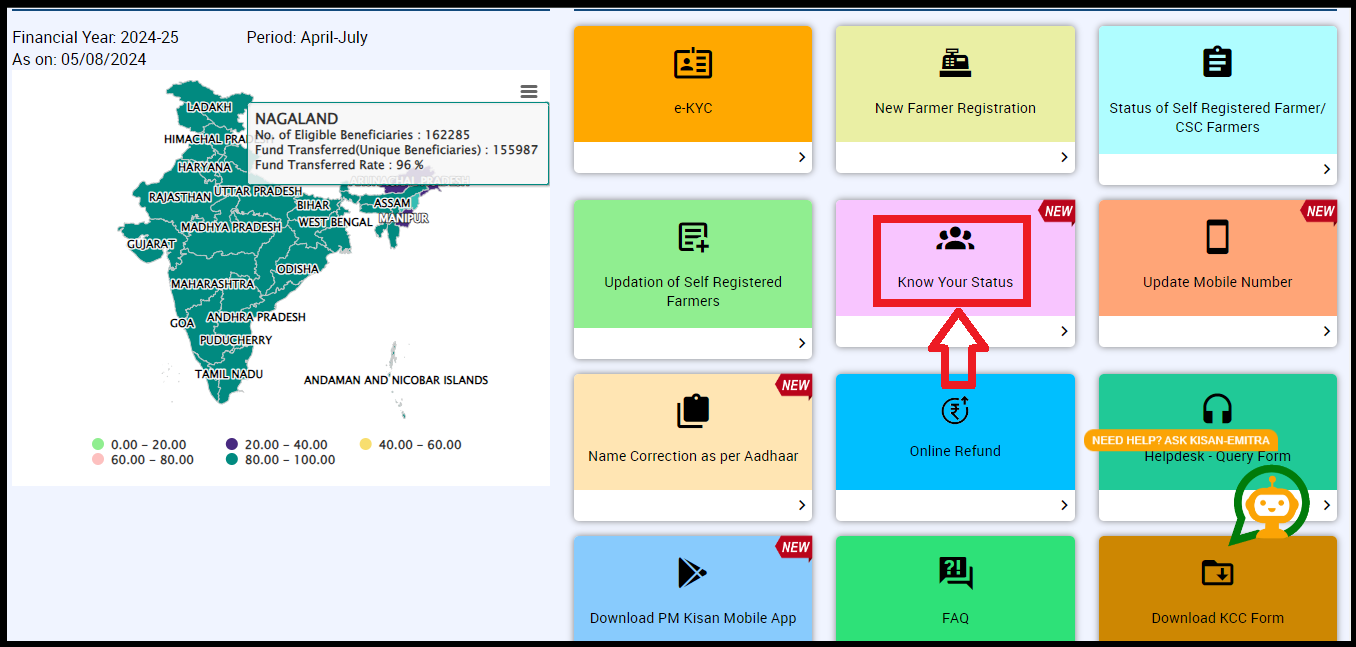
Task: Open the Online Refund link
Action: [955, 451]
